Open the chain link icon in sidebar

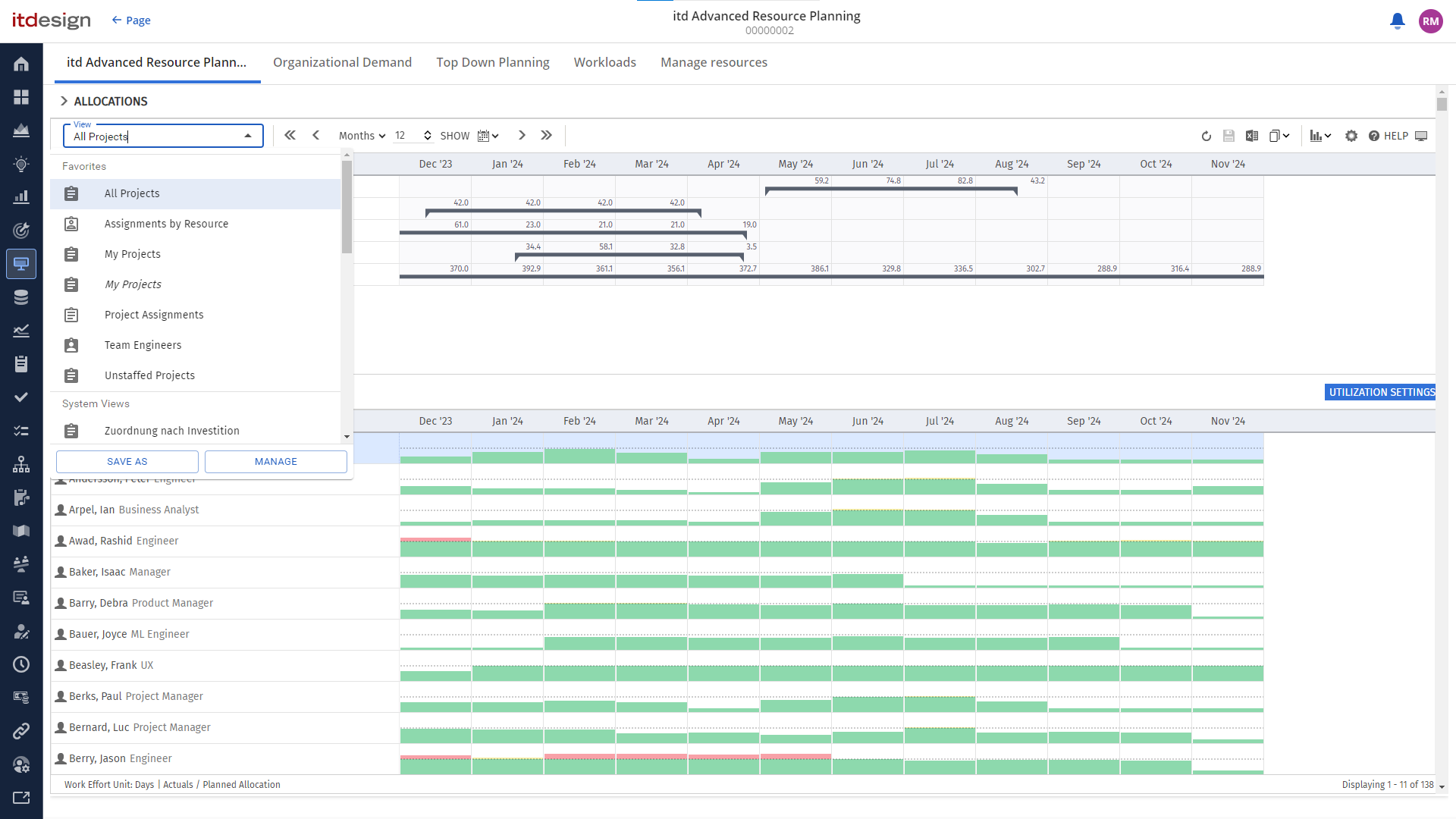[21, 731]
